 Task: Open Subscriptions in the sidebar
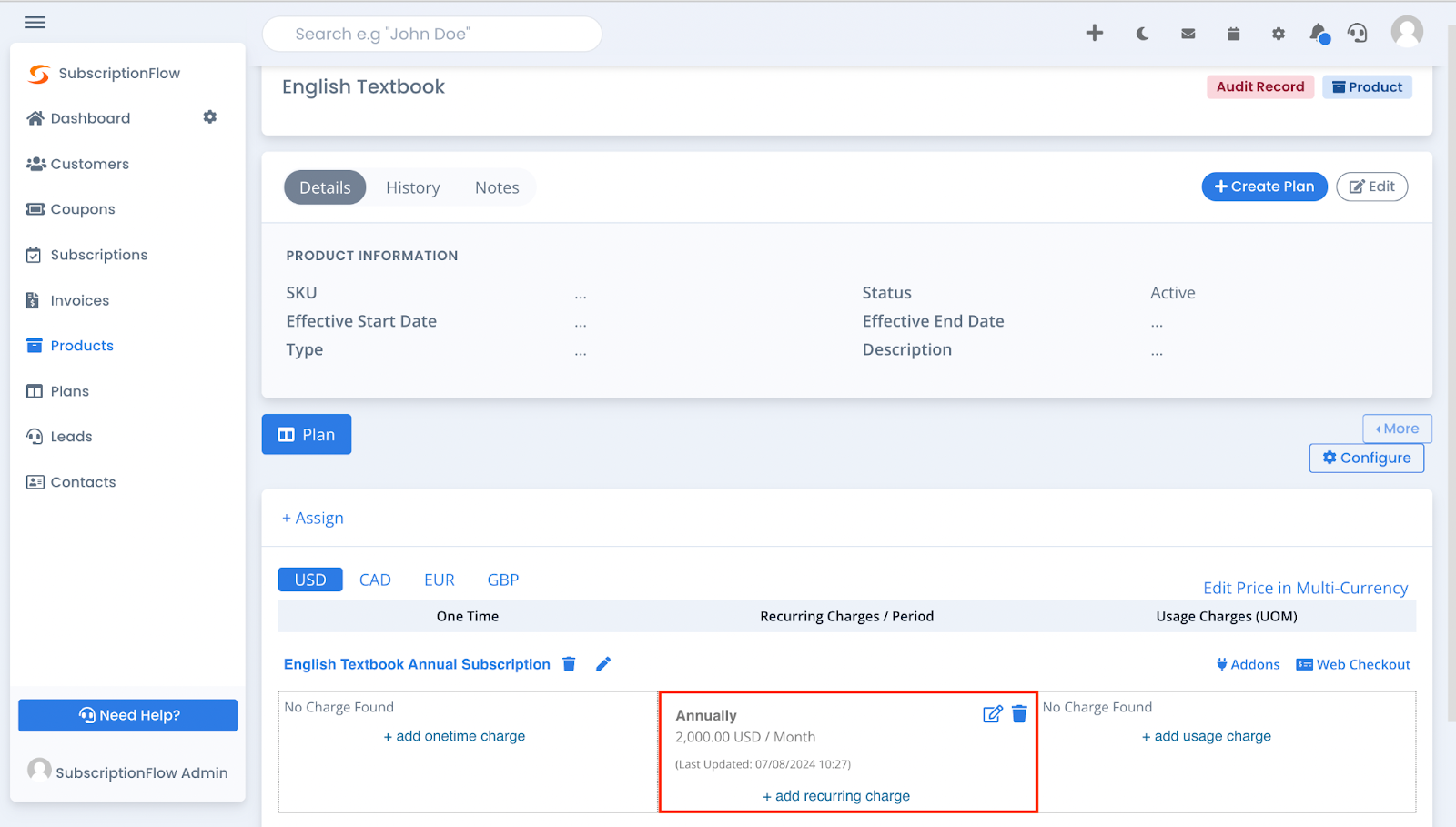point(87,255)
